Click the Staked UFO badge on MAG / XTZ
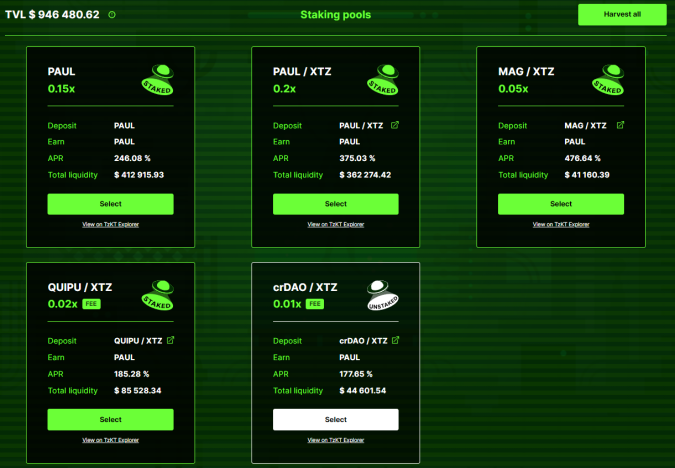Screen dimensions: 675x468 [x=608, y=80]
